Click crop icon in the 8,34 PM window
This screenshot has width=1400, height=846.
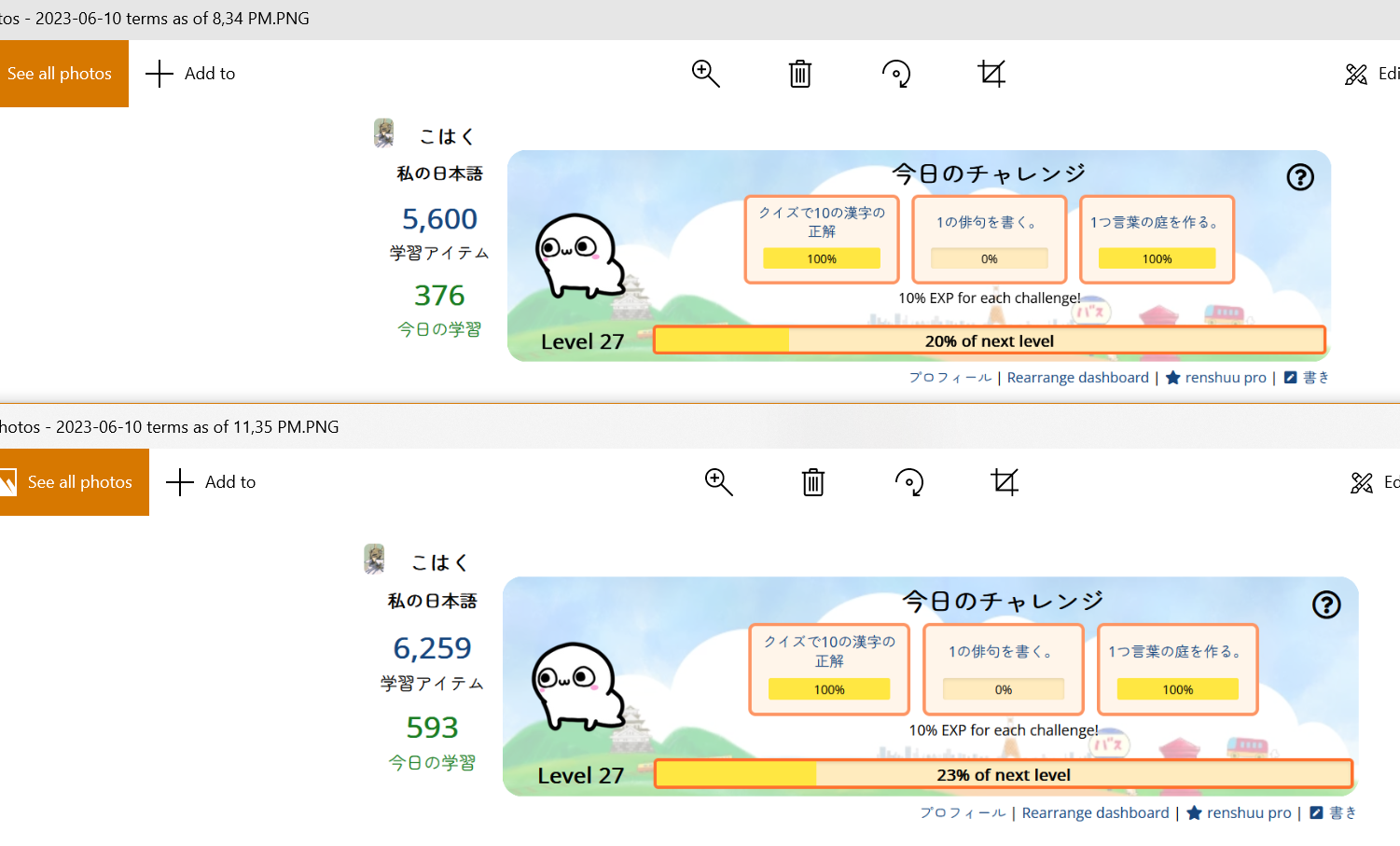(991, 74)
